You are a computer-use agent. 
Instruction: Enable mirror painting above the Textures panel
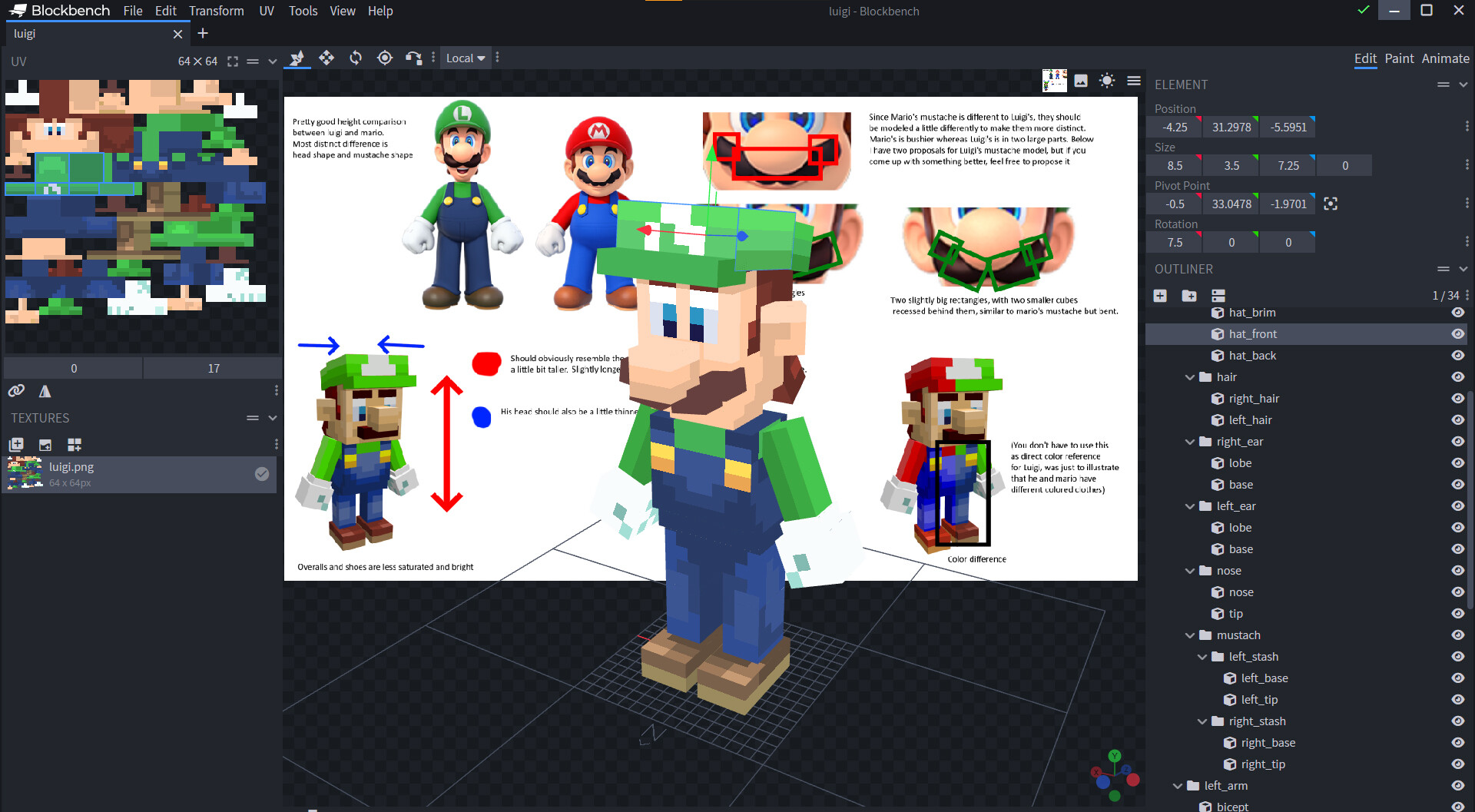[x=45, y=391]
